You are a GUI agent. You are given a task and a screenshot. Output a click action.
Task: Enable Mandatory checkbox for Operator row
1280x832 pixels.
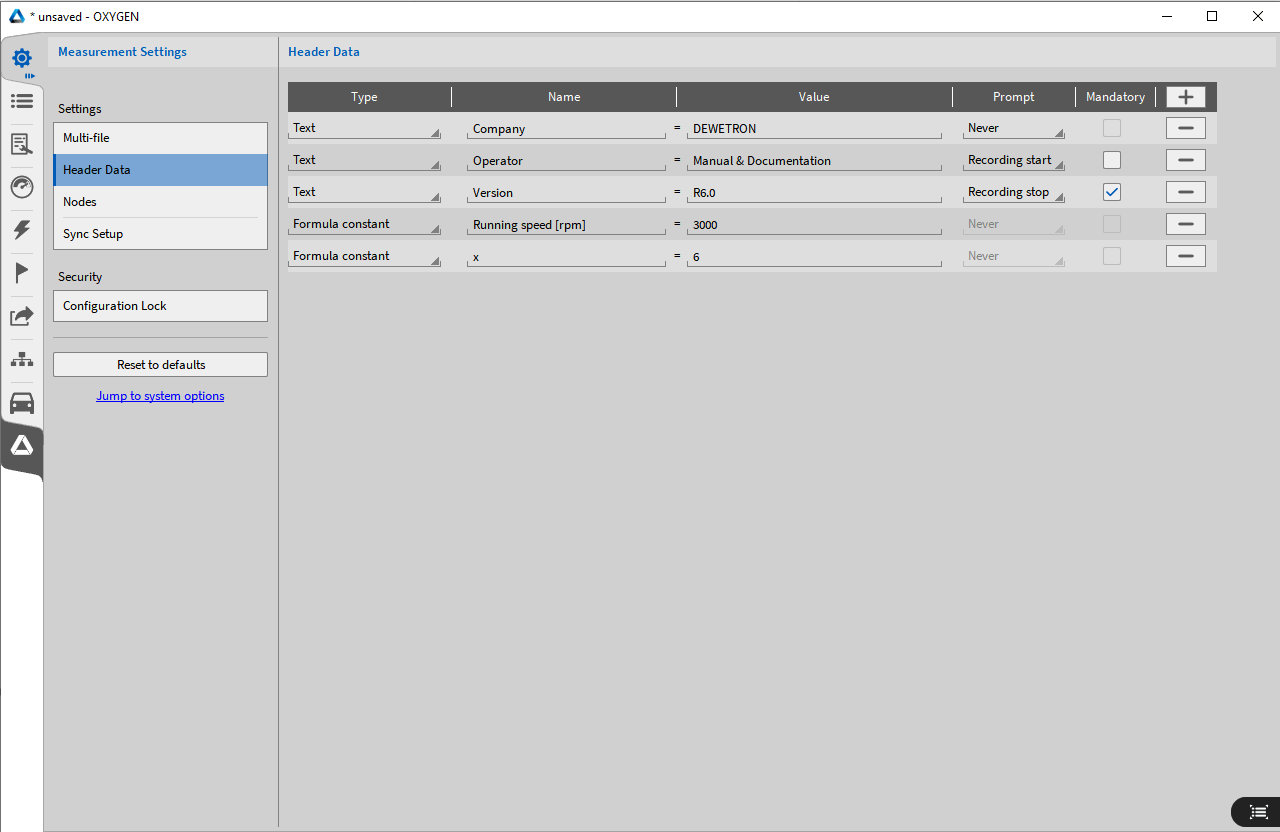coord(1111,160)
